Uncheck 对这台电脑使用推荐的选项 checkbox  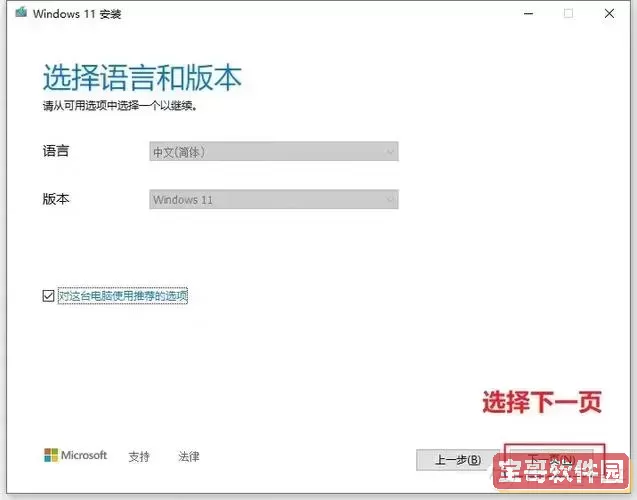(48, 296)
